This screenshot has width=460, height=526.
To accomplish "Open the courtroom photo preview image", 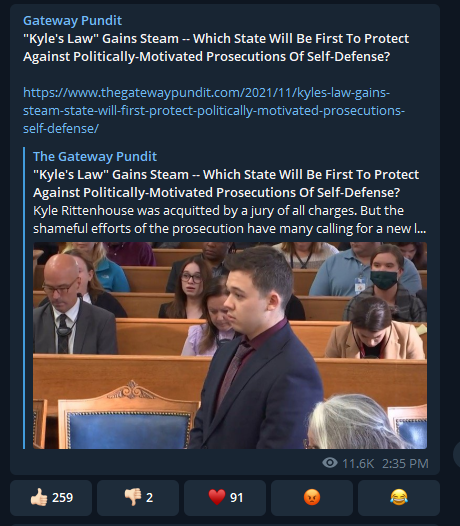I will click(x=230, y=345).
